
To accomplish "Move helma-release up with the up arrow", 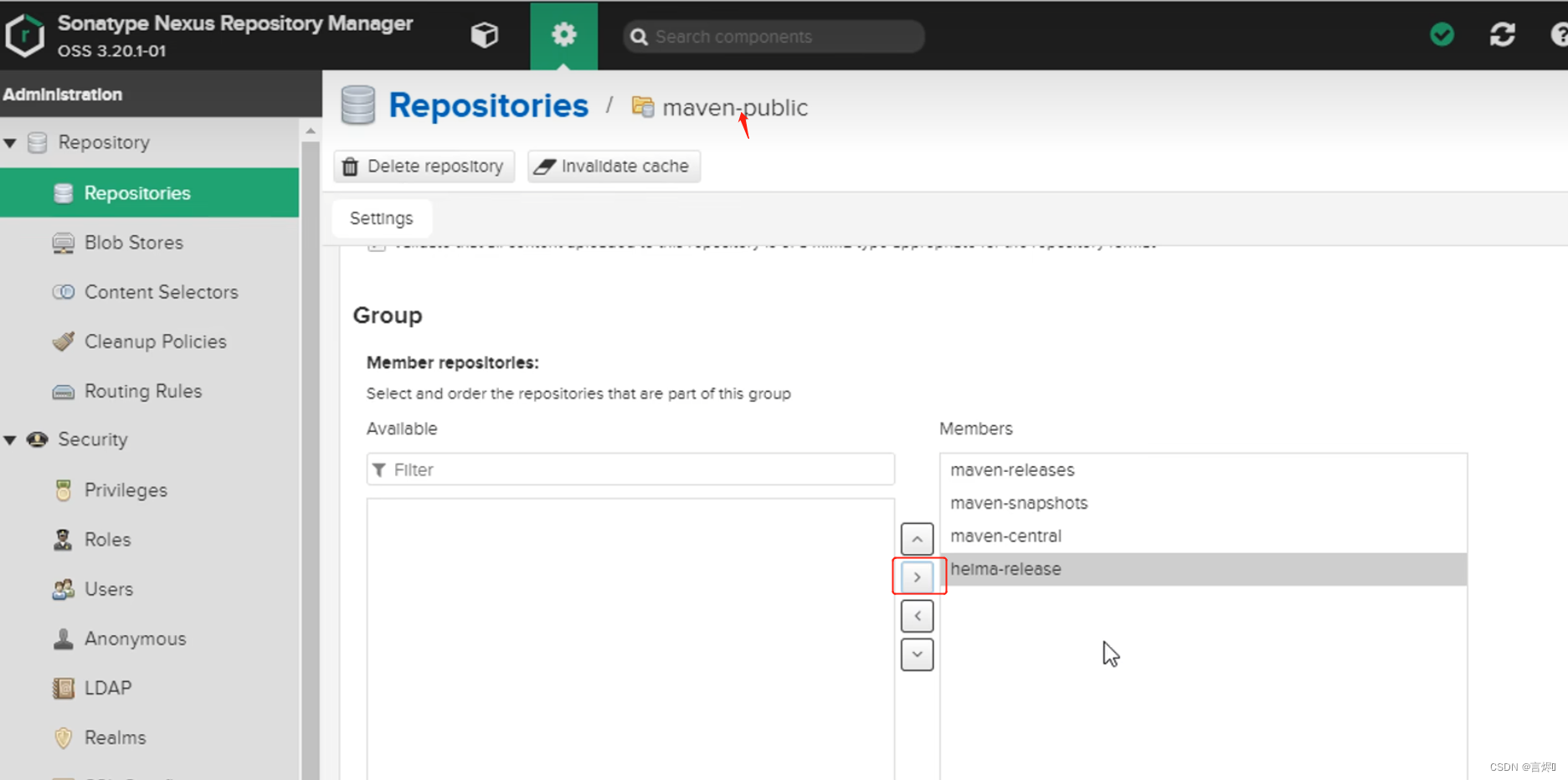I will coord(917,540).
